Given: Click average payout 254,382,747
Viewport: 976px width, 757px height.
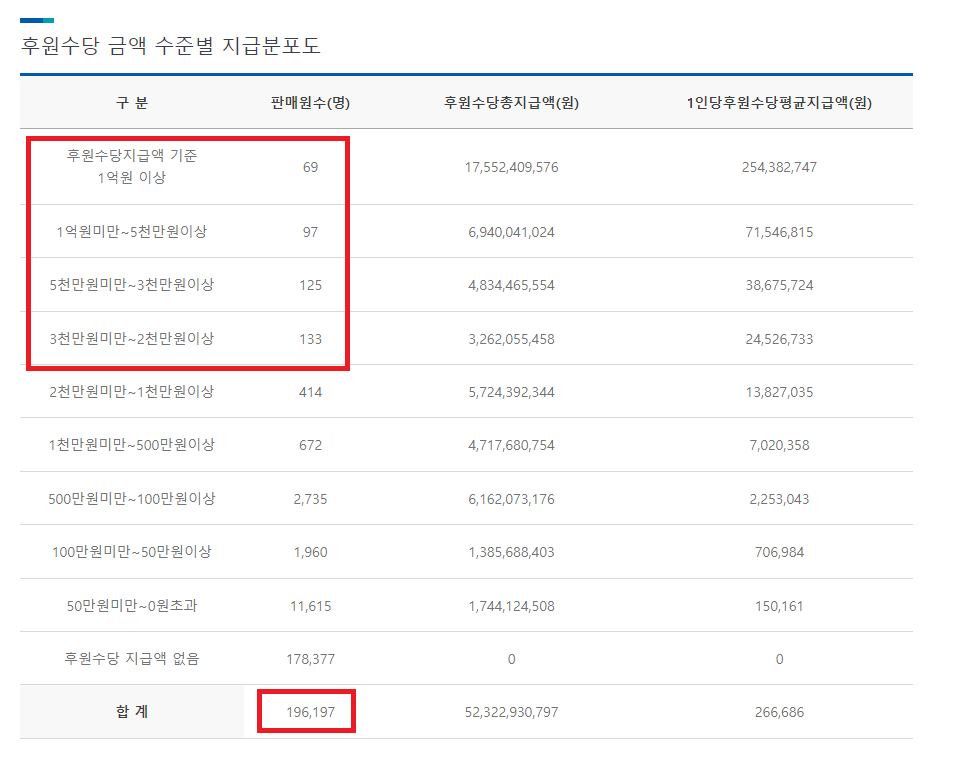Looking at the screenshot, I should pyautogui.click(x=779, y=167).
